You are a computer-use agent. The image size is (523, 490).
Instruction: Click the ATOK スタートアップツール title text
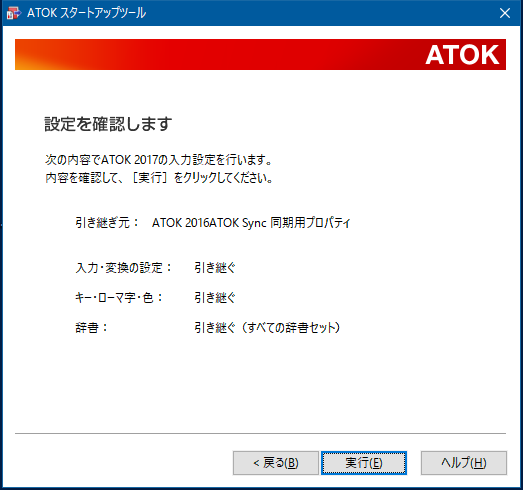tap(86, 13)
